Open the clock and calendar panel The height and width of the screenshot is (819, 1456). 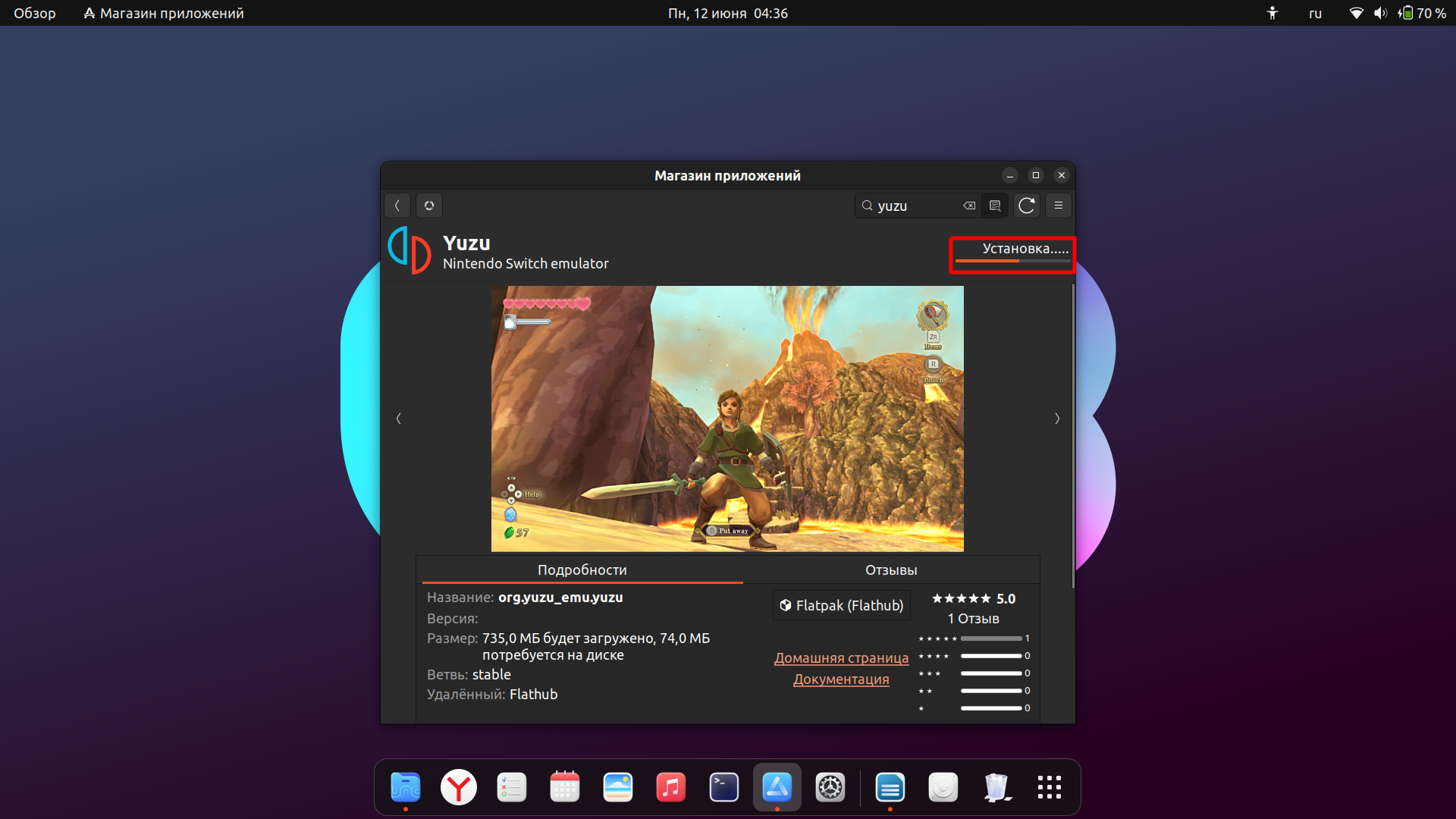[x=728, y=13]
